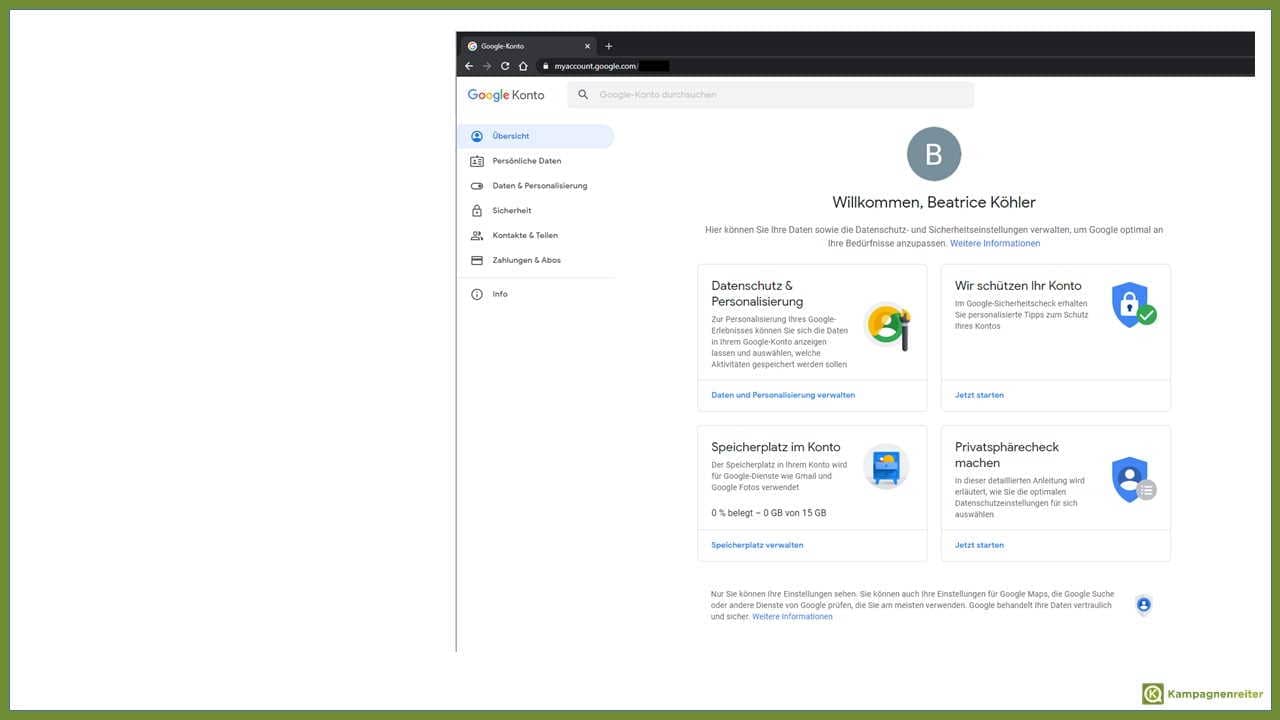Open Übersicht in the sidebar

click(535, 136)
